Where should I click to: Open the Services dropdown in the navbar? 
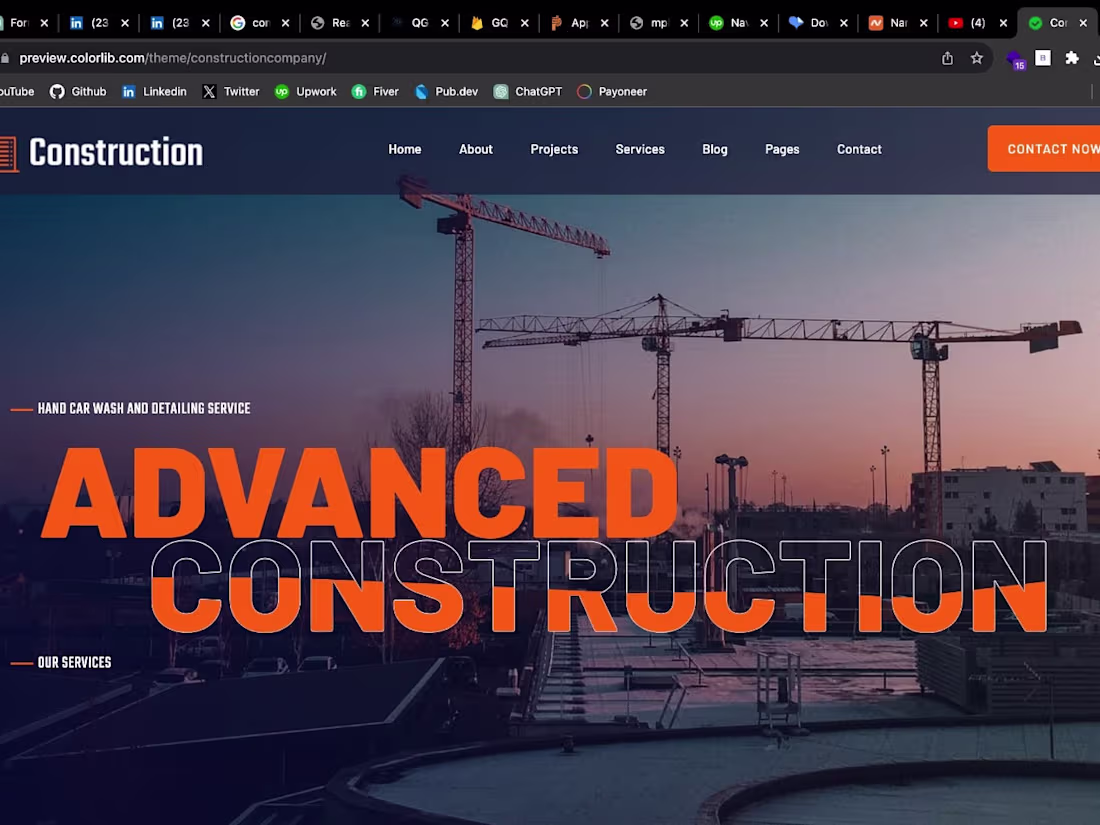tap(640, 149)
